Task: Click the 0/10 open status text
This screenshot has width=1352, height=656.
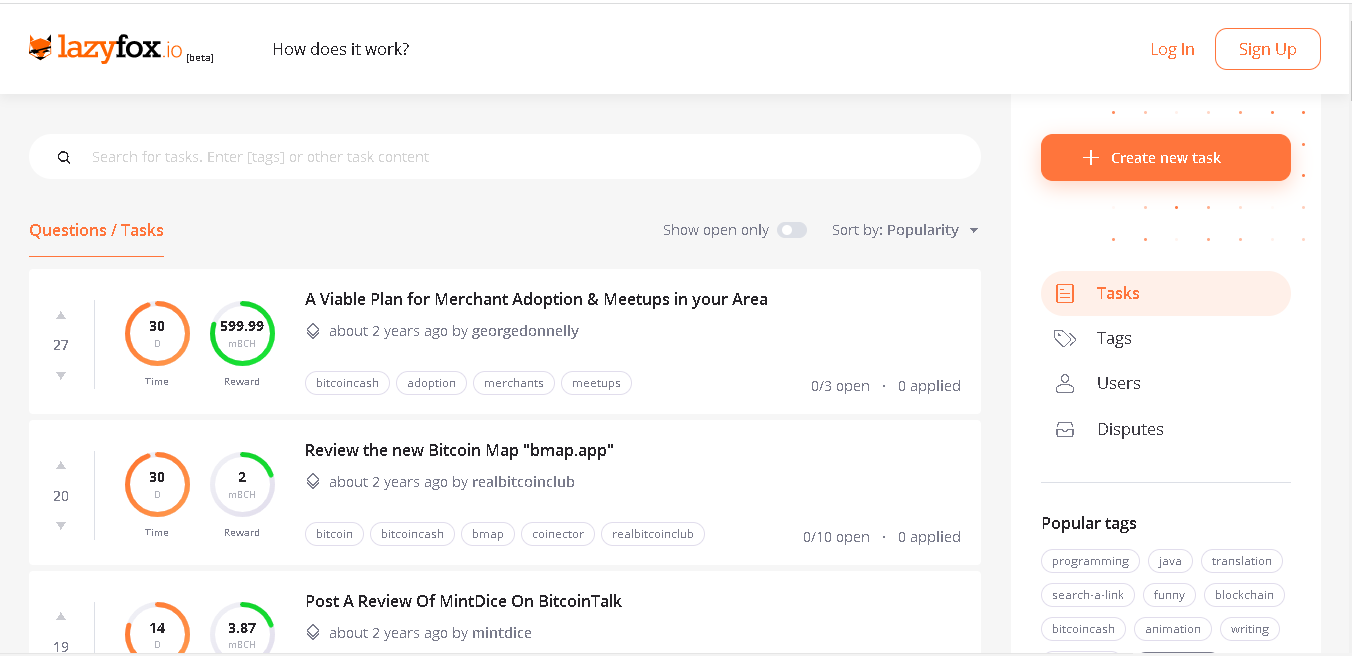Action: click(836, 537)
